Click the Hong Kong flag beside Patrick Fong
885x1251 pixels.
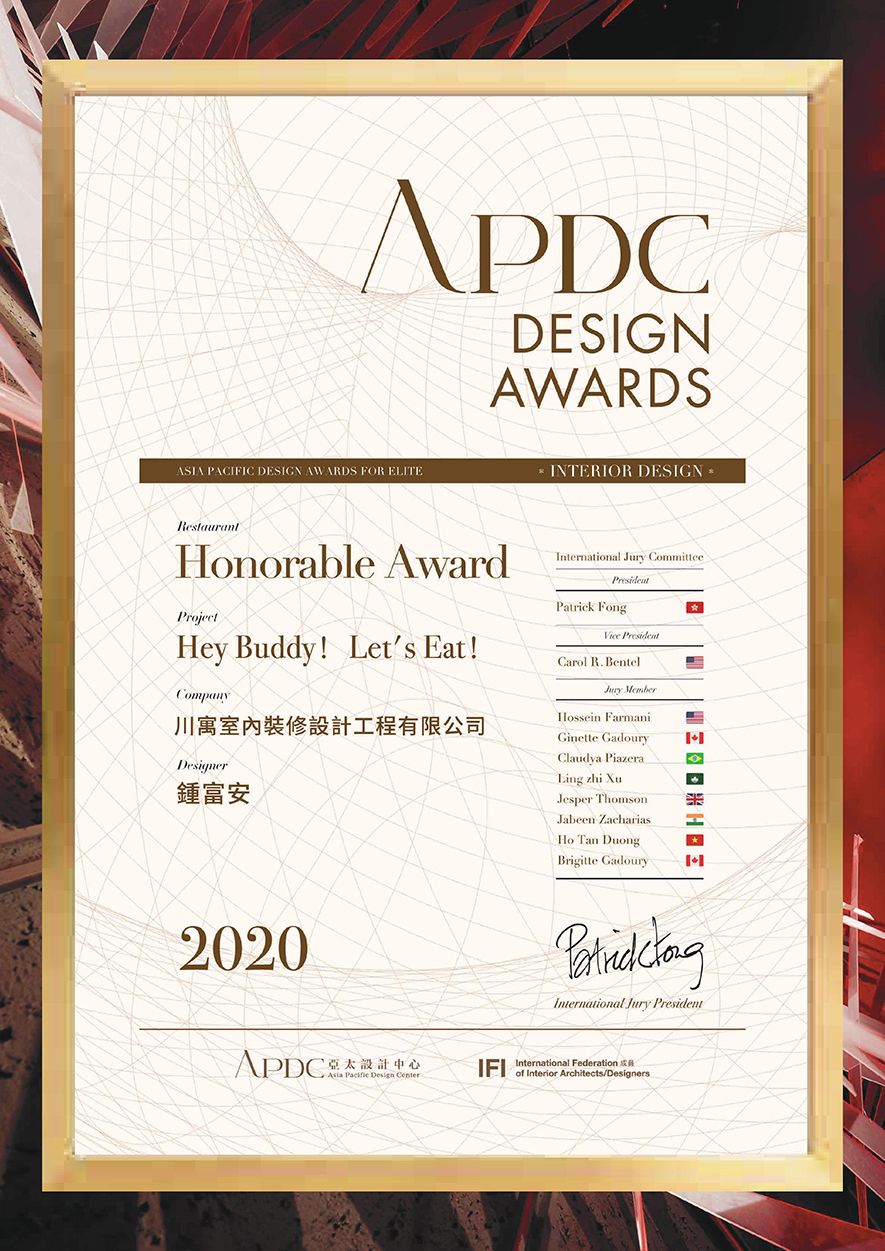pos(695,607)
